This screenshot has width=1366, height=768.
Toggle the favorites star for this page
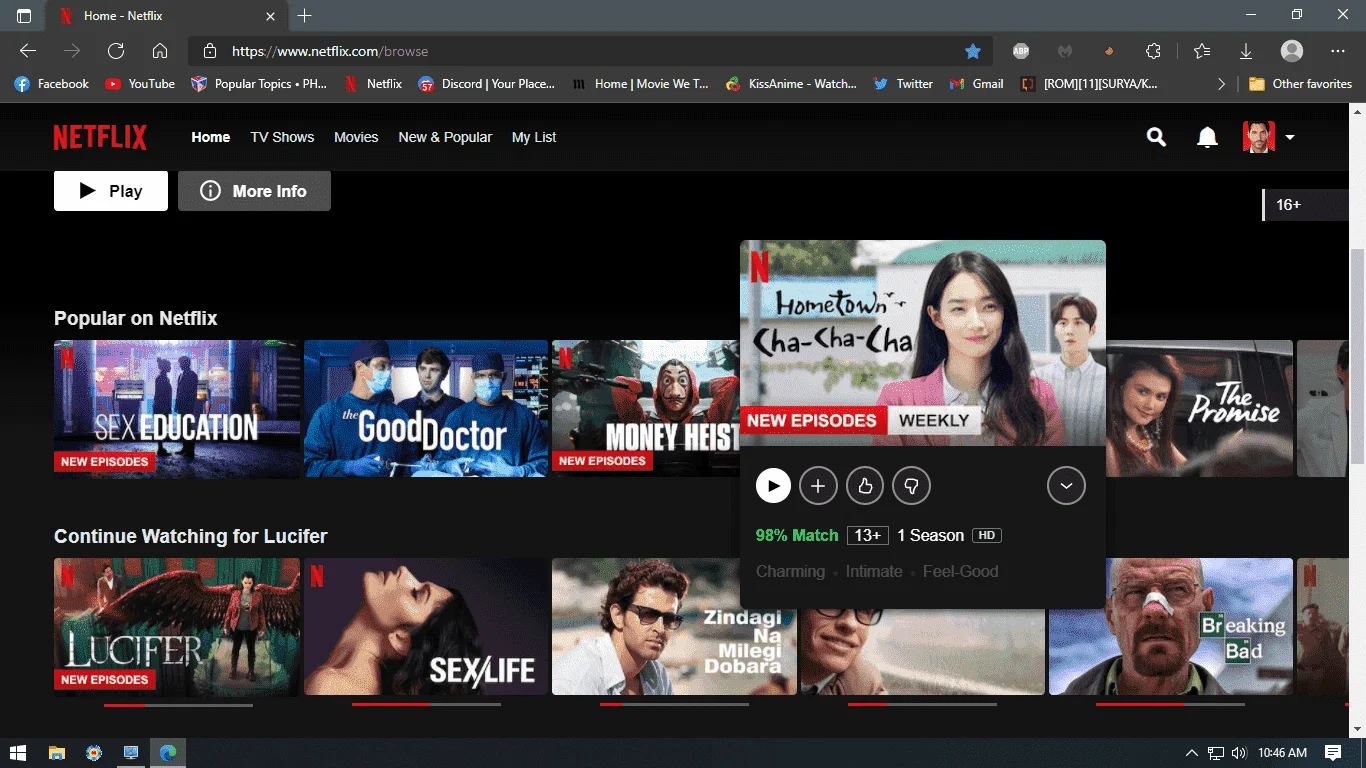point(973,51)
